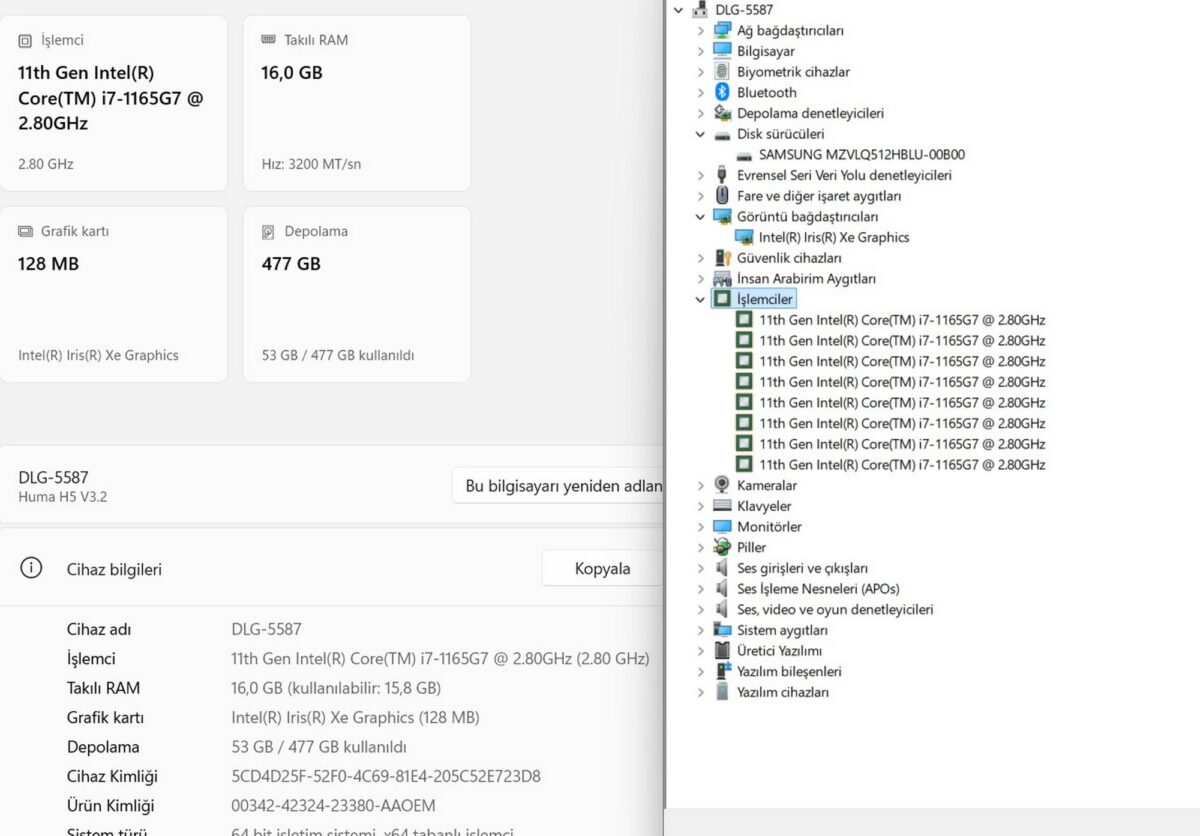1200x836 pixels.
Task: Click the Disk sürücüleri drive icon
Action: tap(722, 134)
